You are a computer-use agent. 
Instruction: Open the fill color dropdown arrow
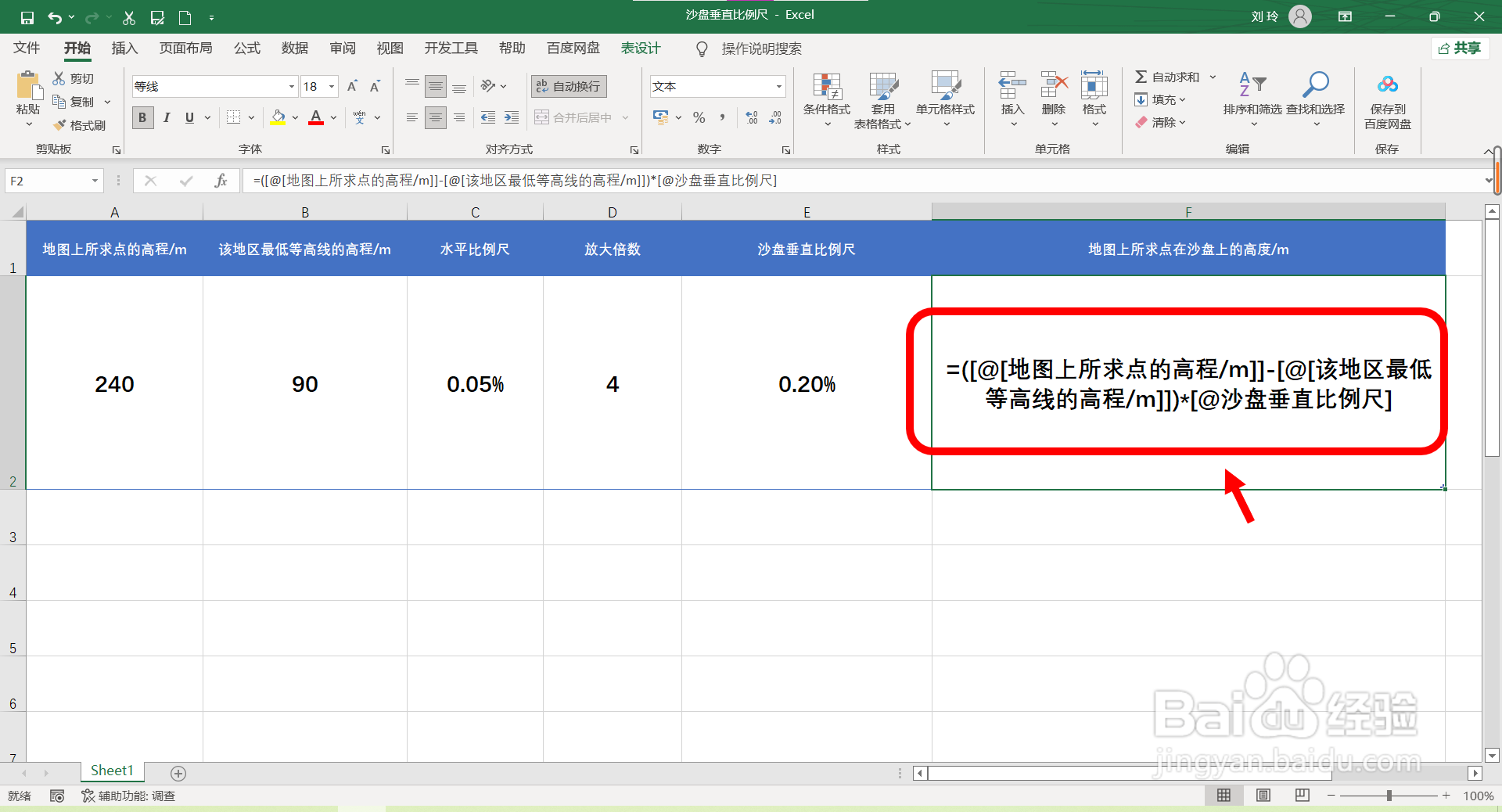coord(295,117)
